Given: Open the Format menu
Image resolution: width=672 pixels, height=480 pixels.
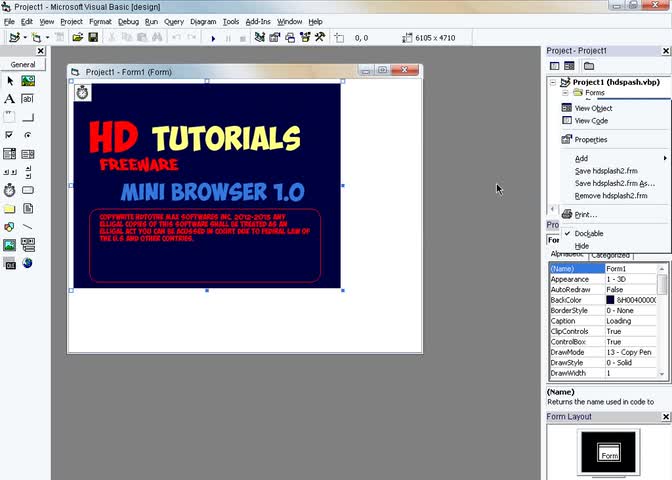Looking at the screenshot, I should 100,22.
